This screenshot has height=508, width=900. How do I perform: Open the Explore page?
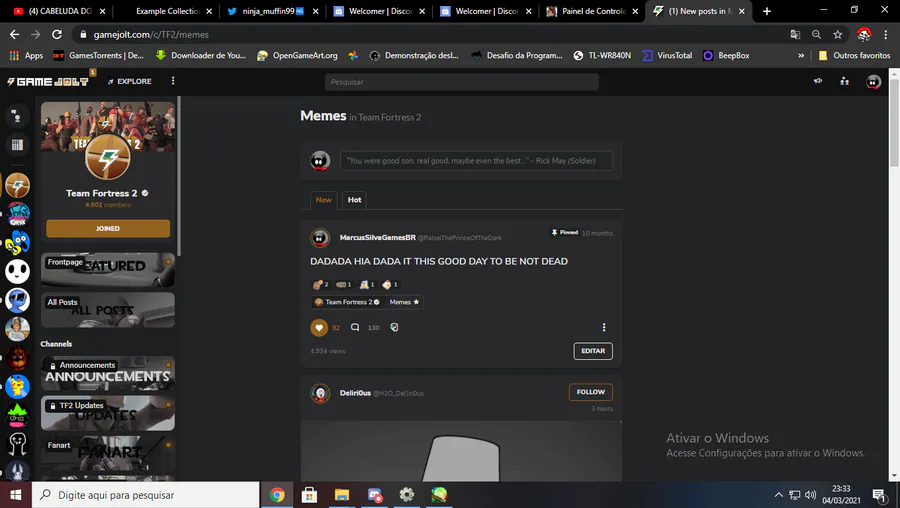130,82
